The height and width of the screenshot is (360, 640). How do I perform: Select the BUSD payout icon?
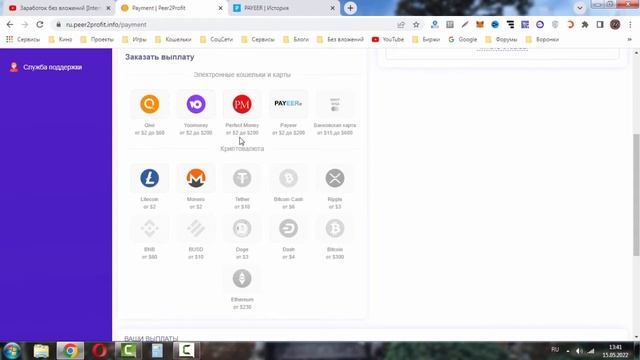tap(196, 229)
